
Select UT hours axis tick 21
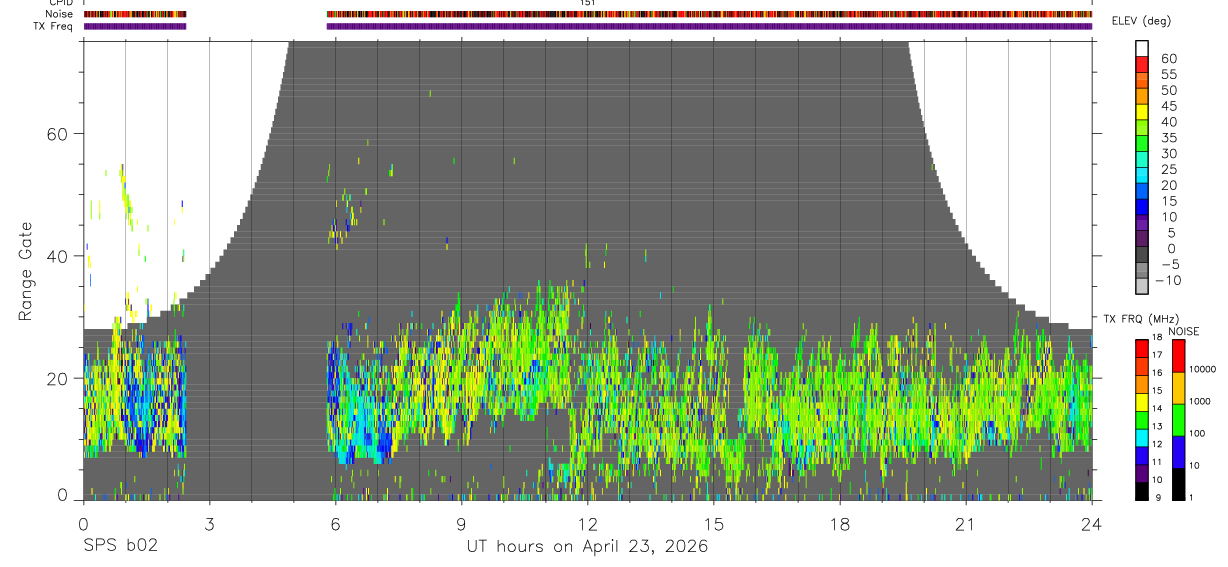966,523
